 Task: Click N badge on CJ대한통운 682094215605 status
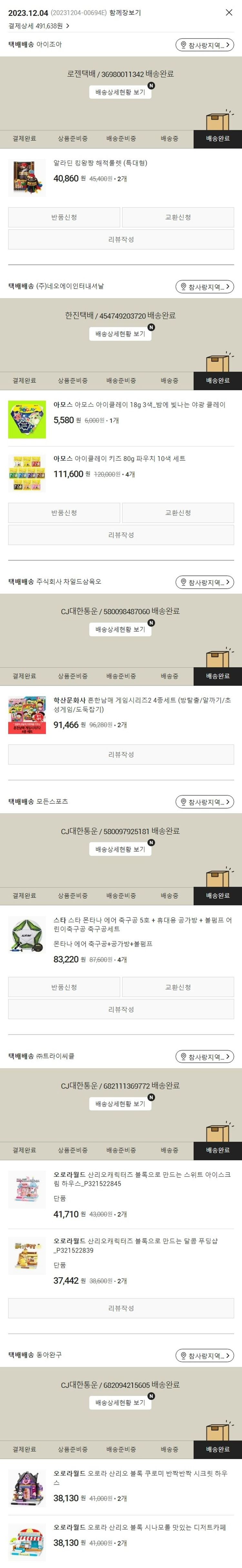pos(151,1396)
